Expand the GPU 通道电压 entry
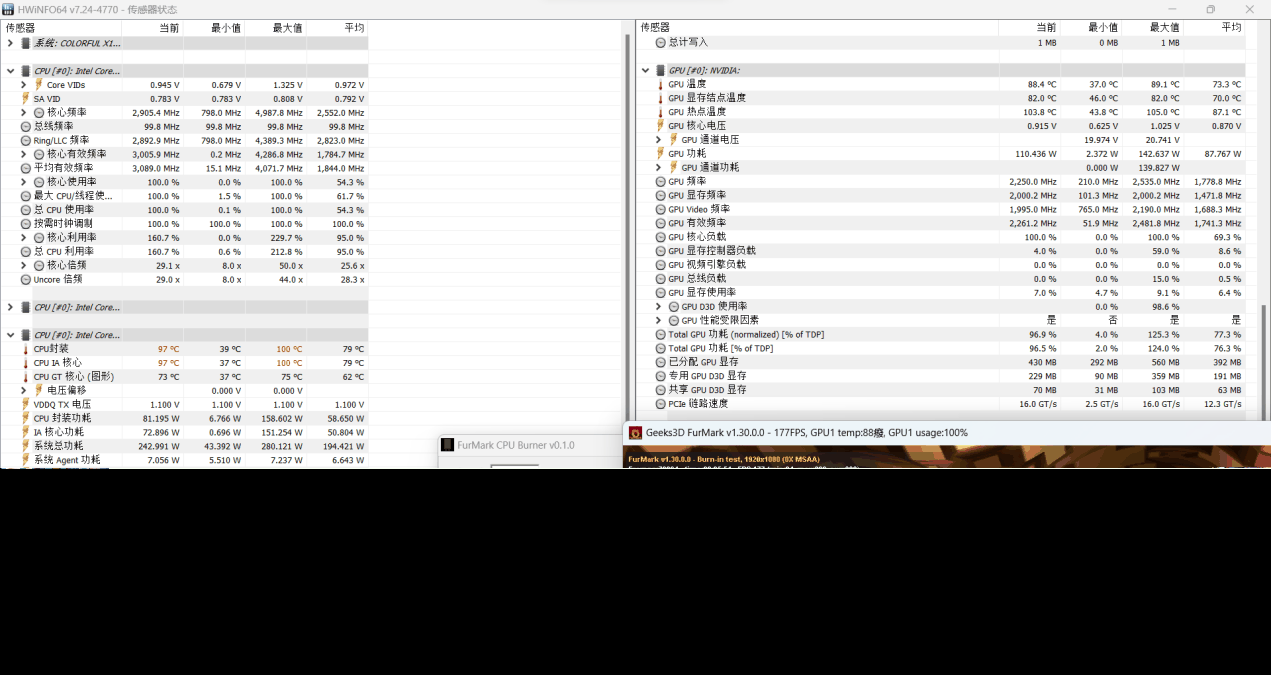Image resolution: width=1271 pixels, height=675 pixels. pos(659,140)
